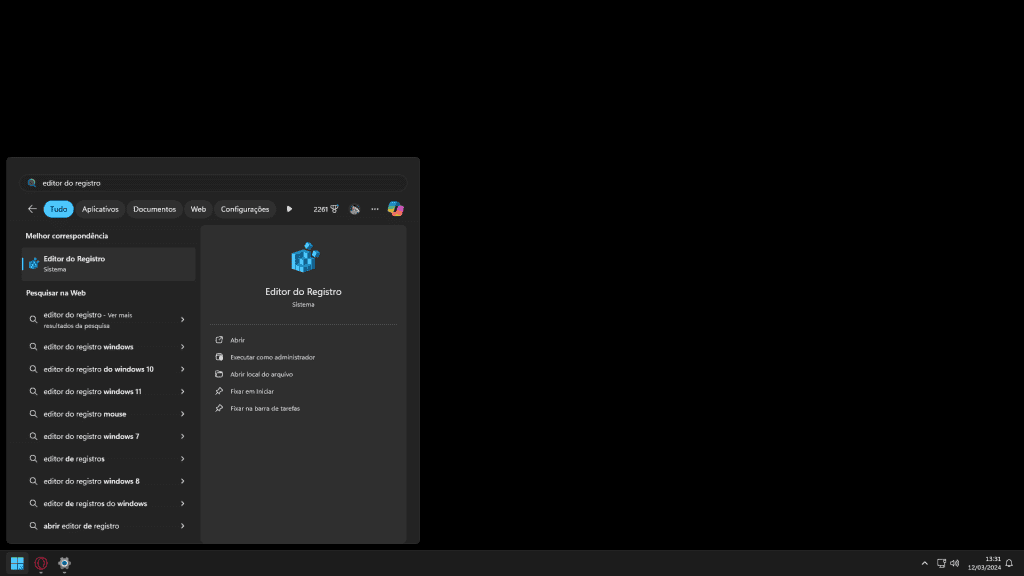Choose Fixar em Iniciar
The image size is (1024, 576).
tap(252, 391)
